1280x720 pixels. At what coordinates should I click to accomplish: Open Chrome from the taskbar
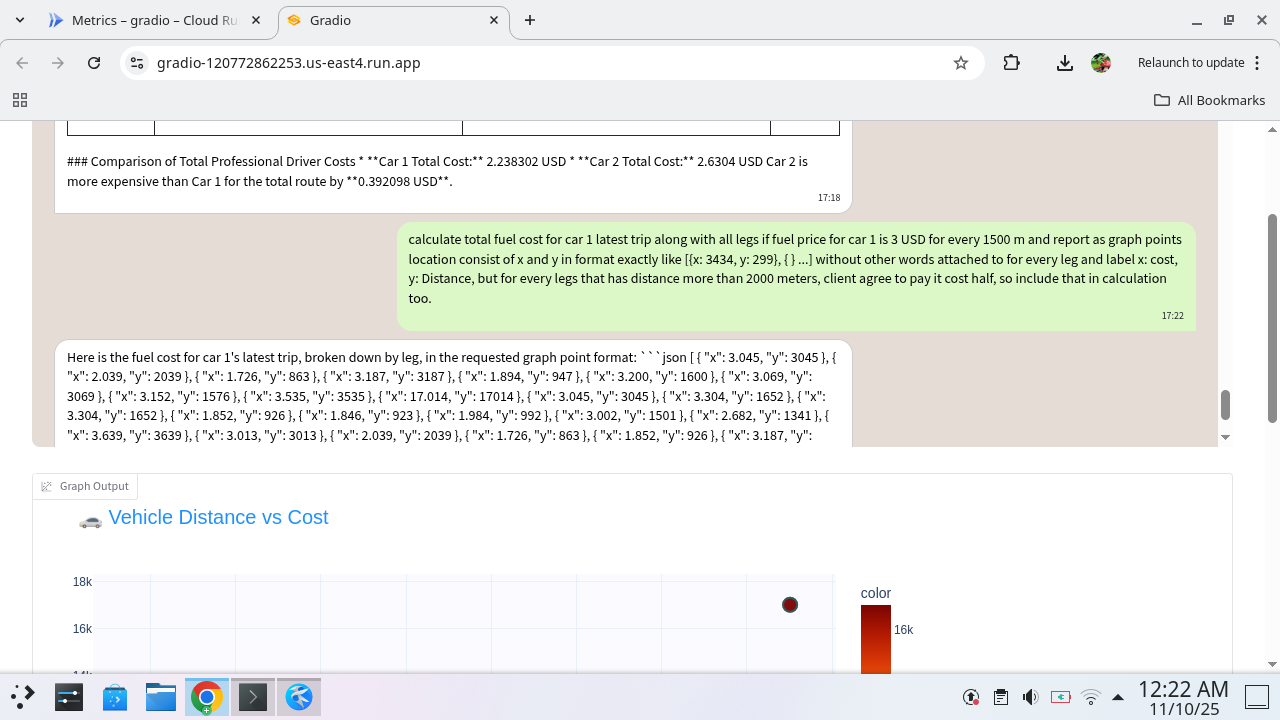pyautogui.click(x=207, y=697)
